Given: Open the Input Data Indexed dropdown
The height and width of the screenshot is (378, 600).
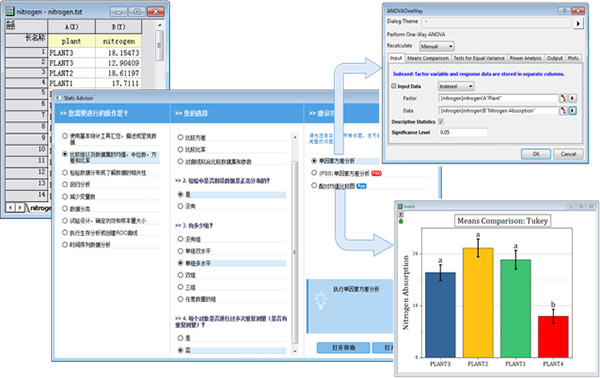Looking at the screenshot, I should pos(456,86).
